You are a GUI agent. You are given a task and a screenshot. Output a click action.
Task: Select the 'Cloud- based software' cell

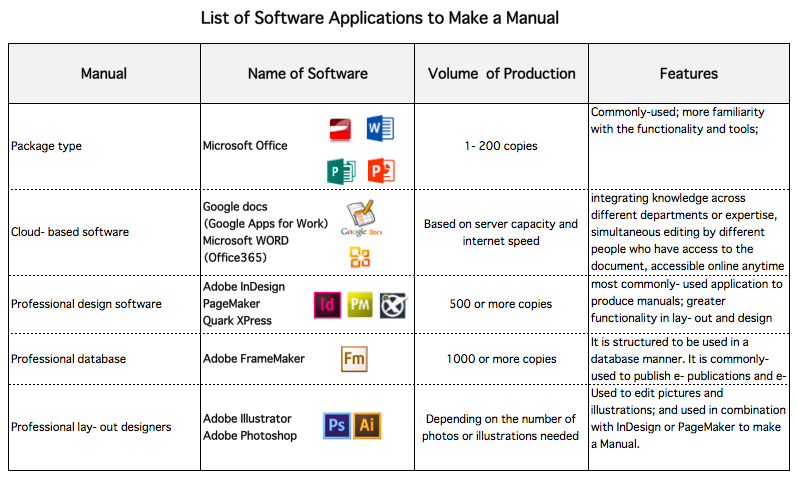[x=104, y=232]
